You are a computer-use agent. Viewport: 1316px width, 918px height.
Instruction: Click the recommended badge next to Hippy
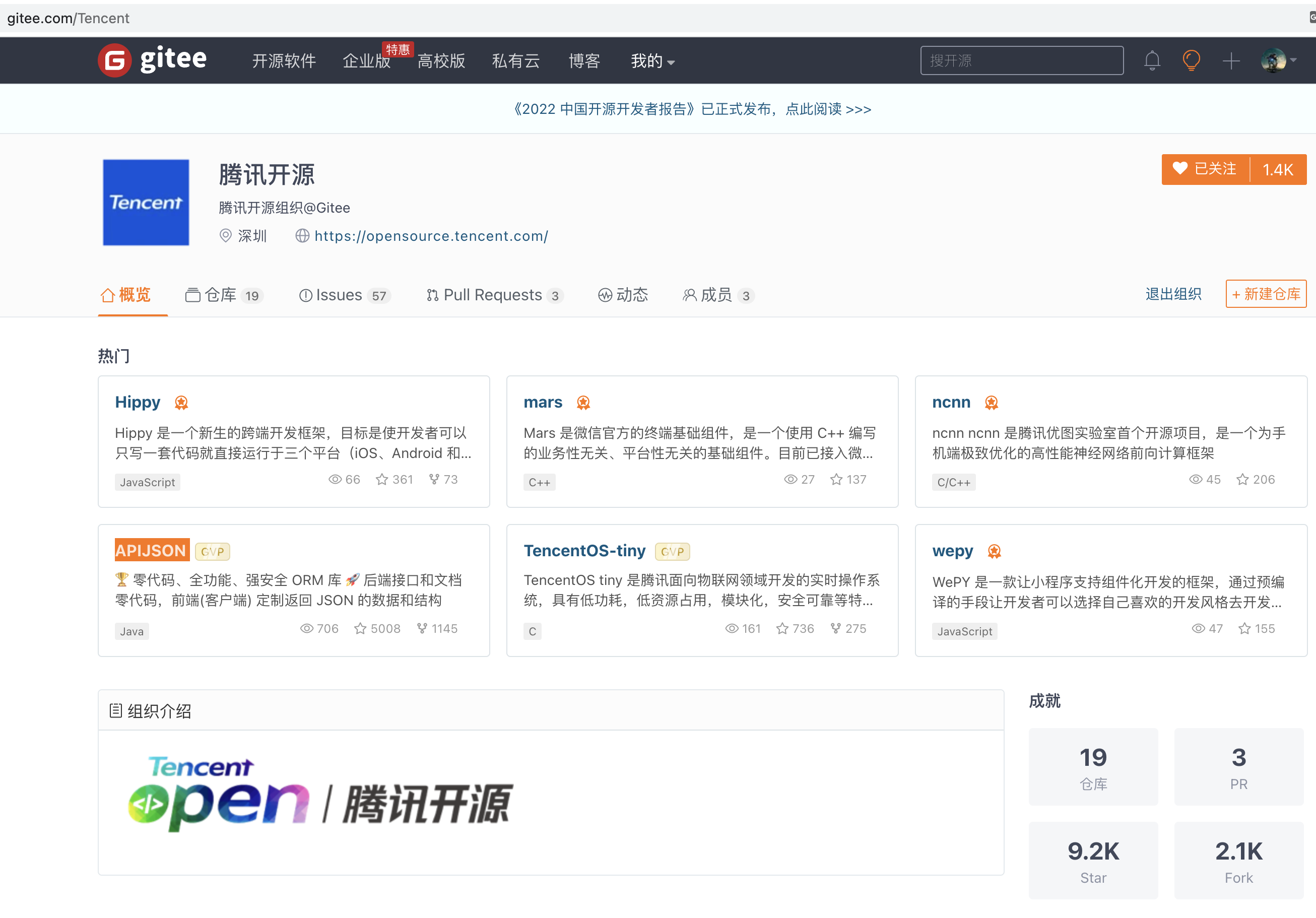point(181,403)
